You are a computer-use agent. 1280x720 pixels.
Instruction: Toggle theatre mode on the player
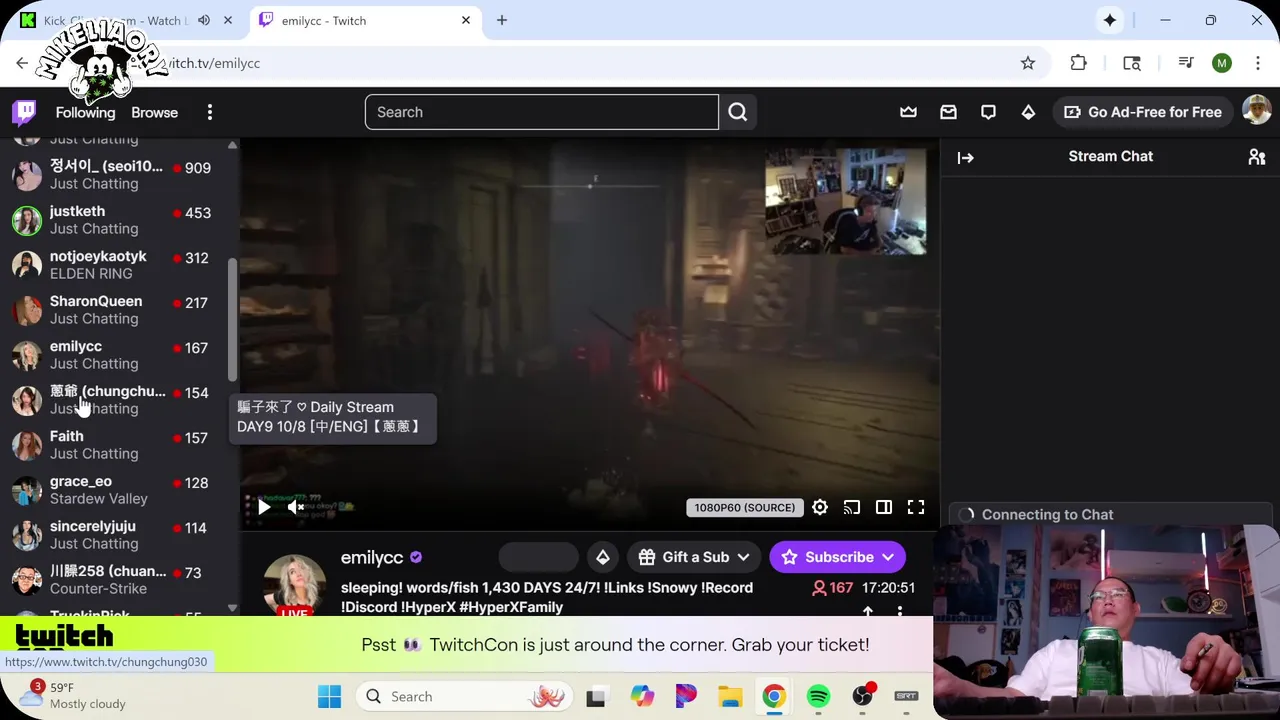coord(884,507)
